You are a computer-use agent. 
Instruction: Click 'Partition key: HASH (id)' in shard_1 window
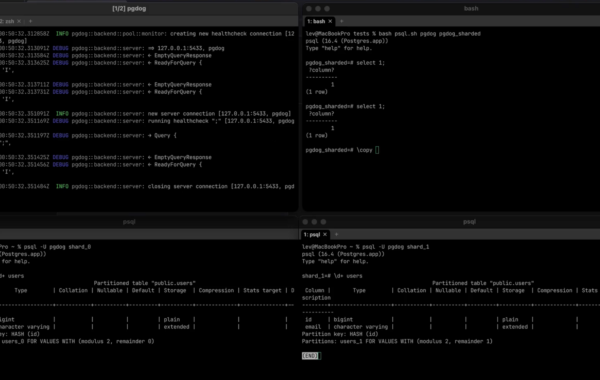(340, 334)
